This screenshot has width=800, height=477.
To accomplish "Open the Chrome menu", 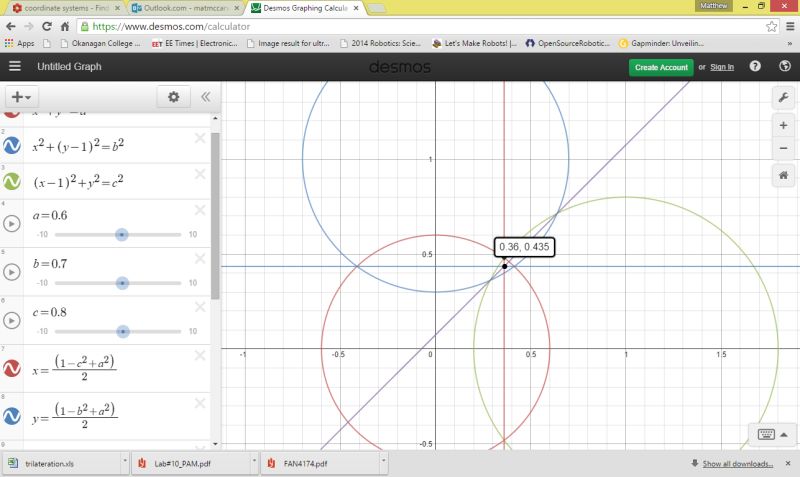I will tap(790, 27).
